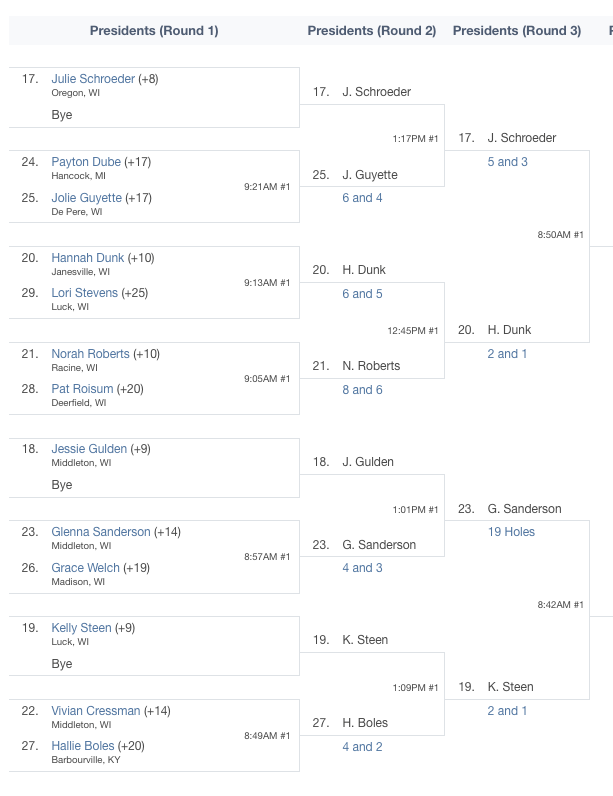This screenshot has height=796, width=613.
Task: Open Lori Stevens player link
Action: (x=84, y=293)
